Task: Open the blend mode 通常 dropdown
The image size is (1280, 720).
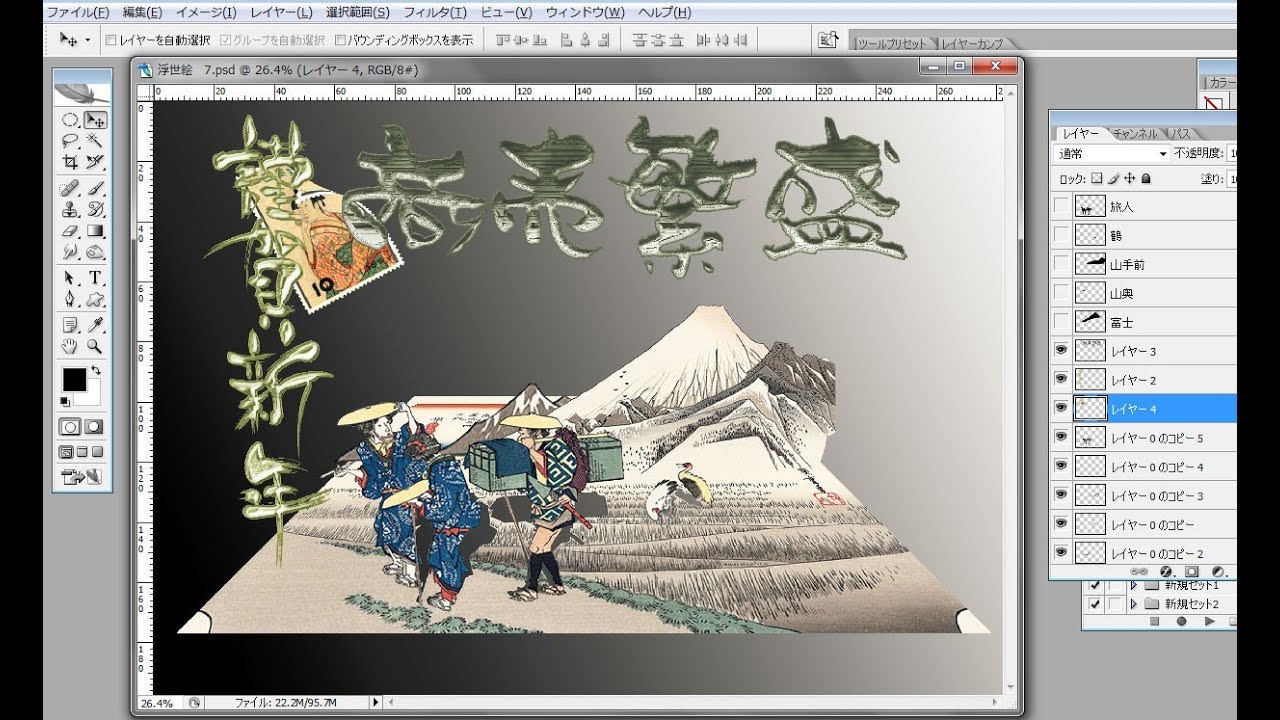Action: click(x=1112, y=154)
